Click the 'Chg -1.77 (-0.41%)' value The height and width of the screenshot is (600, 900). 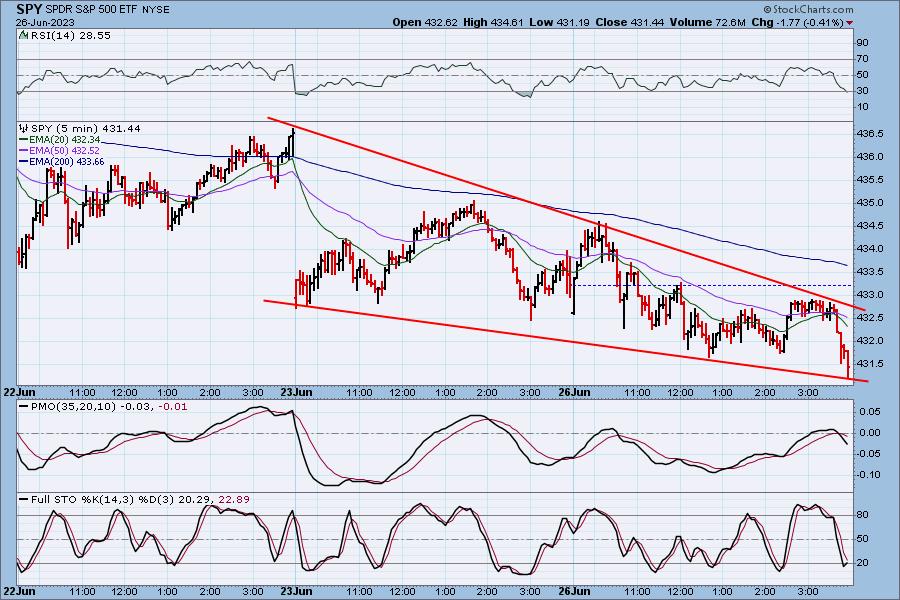pyautogui.click(x=797, y=22)
